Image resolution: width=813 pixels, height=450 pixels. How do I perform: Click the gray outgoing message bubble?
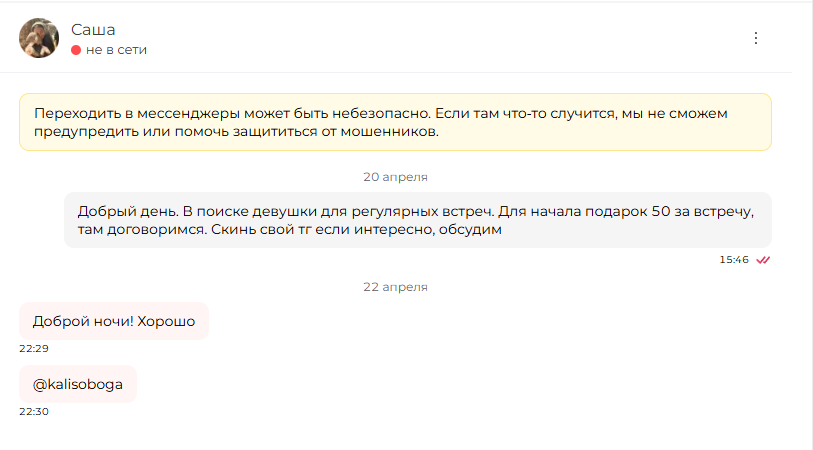[x=418, y=220]
